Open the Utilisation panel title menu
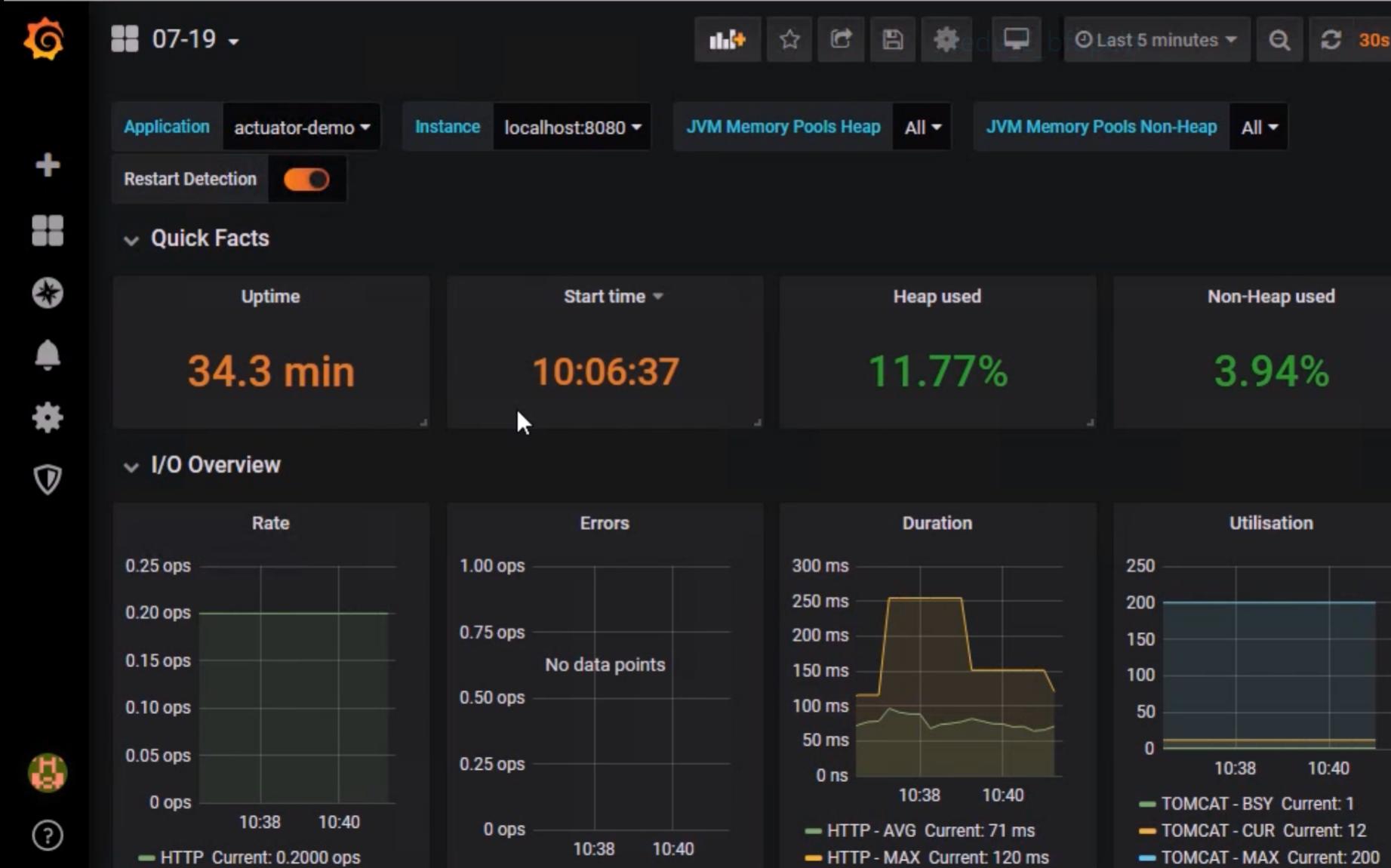1391x868 pixels. pyautogui.click(x=1271, y=523)
